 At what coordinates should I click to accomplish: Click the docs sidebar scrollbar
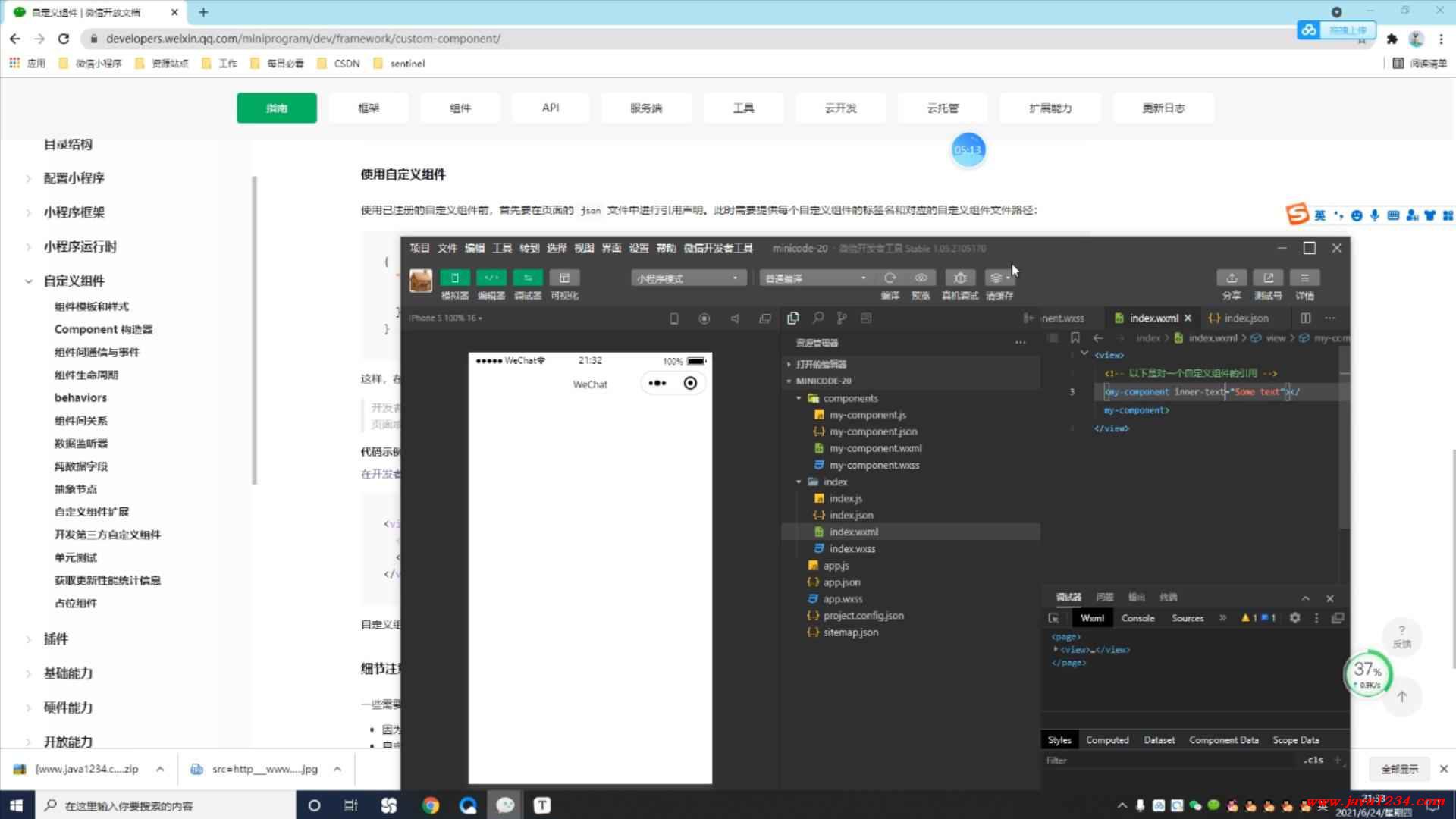click(x=254, y=330)
